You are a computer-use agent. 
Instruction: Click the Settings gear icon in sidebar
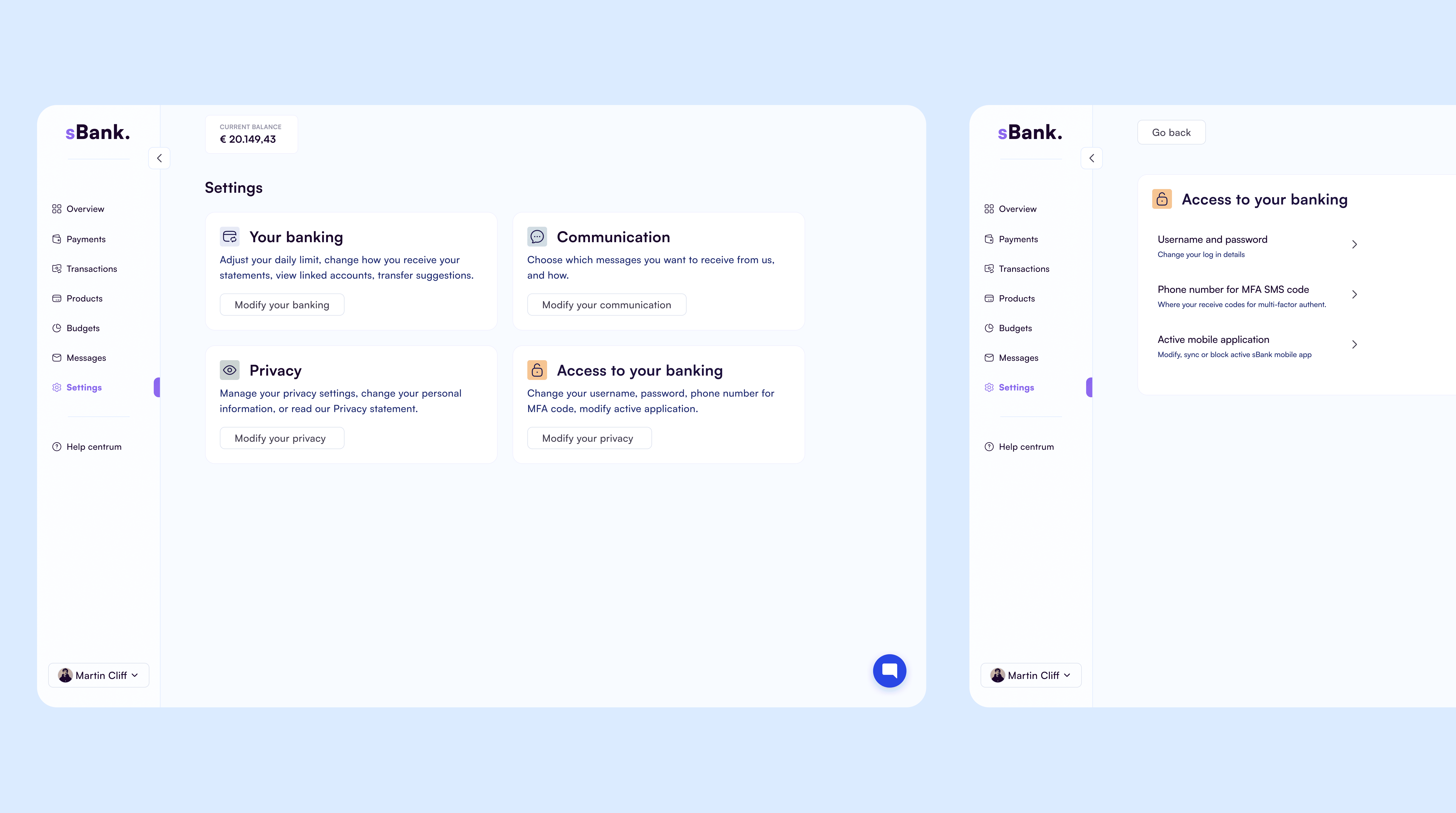[x=57, y=387]
